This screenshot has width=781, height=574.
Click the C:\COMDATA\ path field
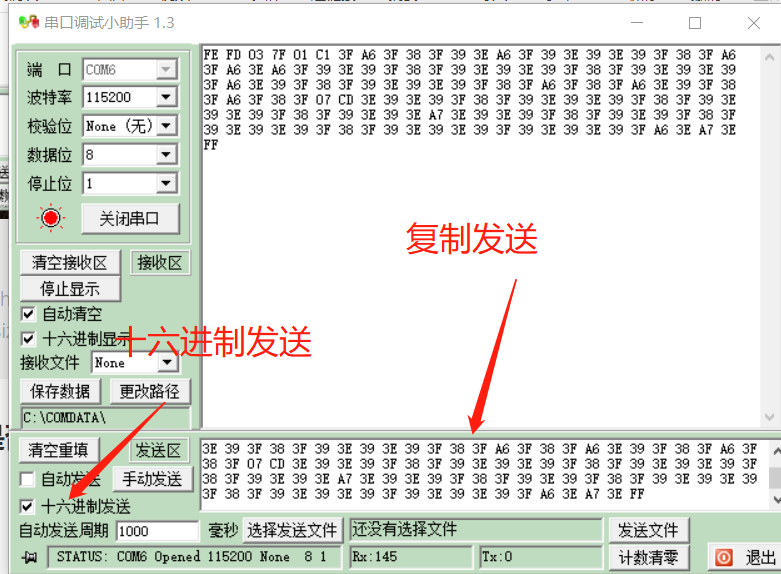point(106,417)
